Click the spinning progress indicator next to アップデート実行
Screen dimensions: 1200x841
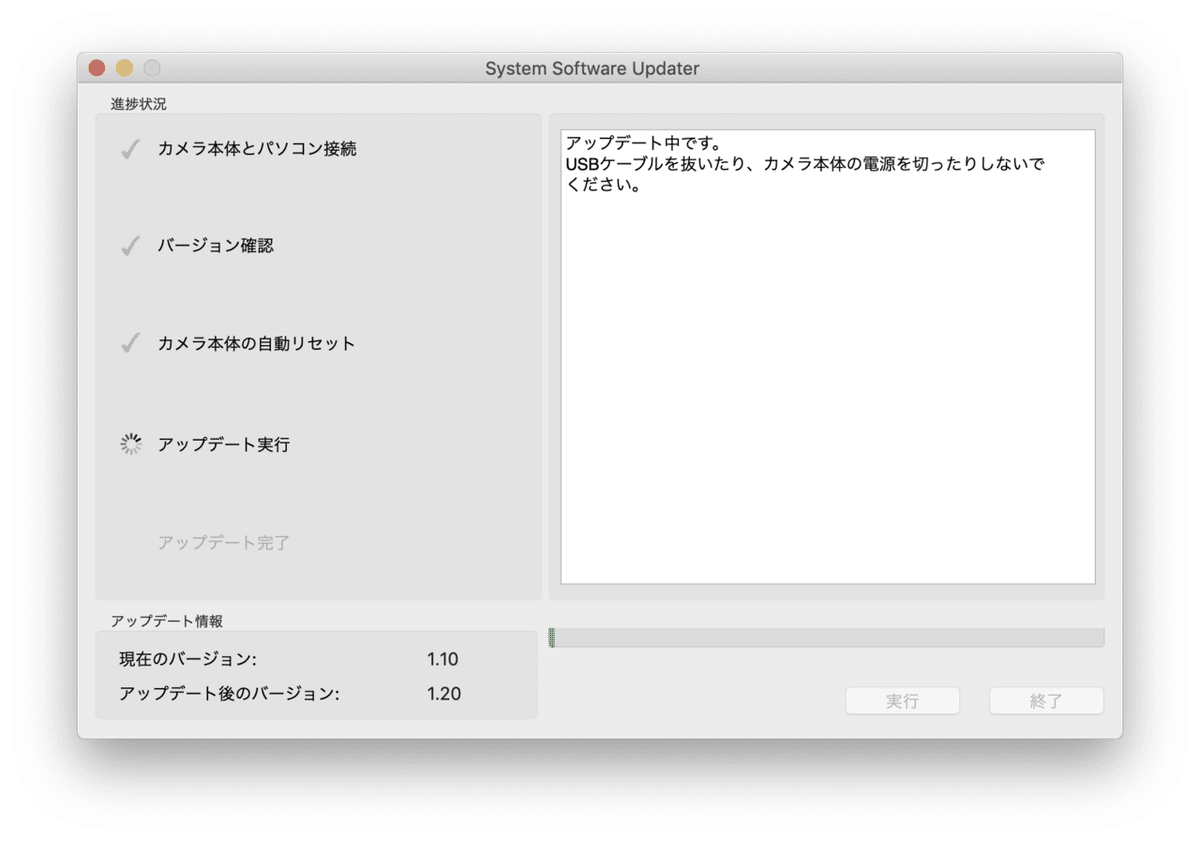click(130, 444)
